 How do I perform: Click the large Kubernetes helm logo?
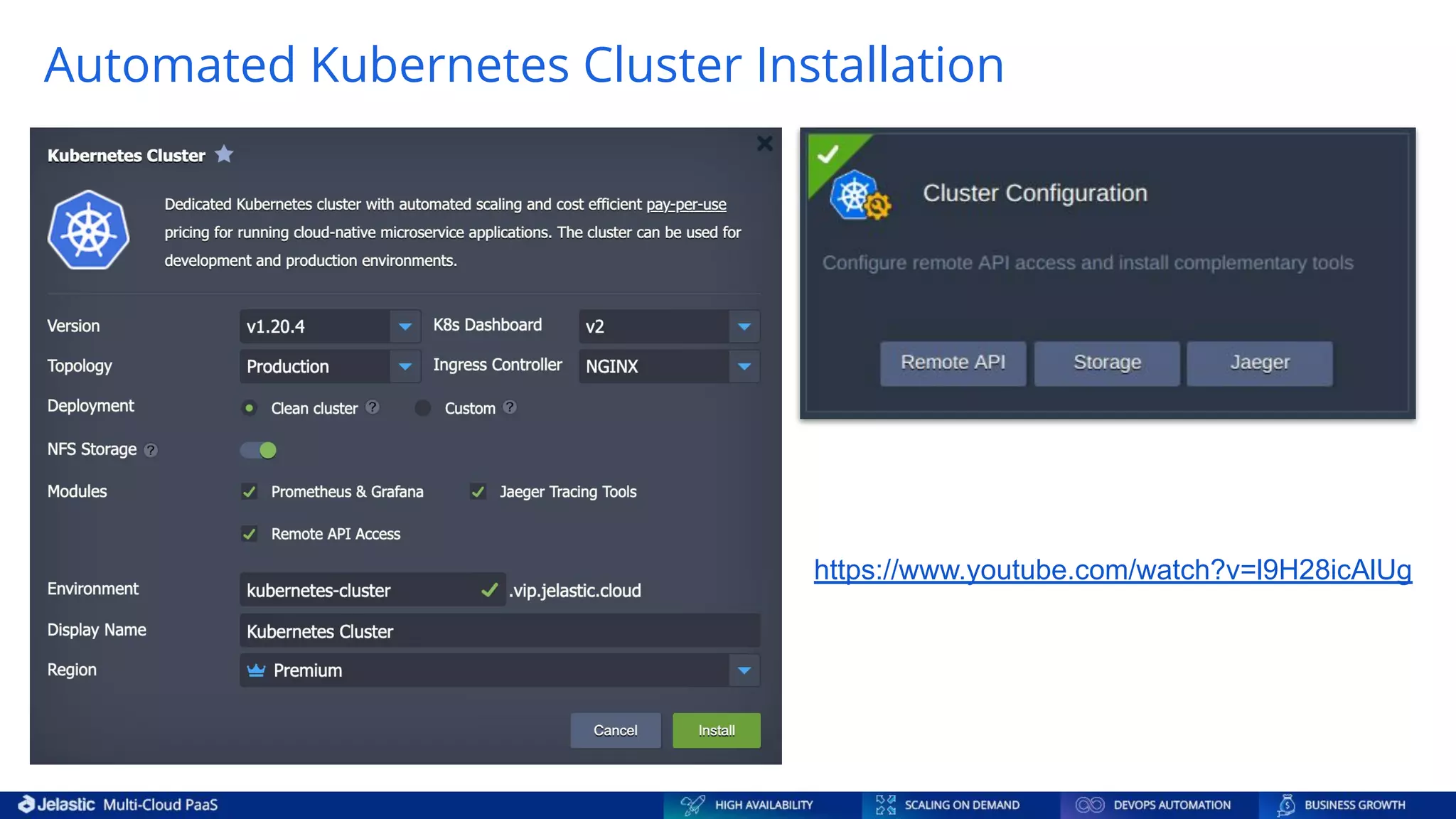[x=88, y=230]
